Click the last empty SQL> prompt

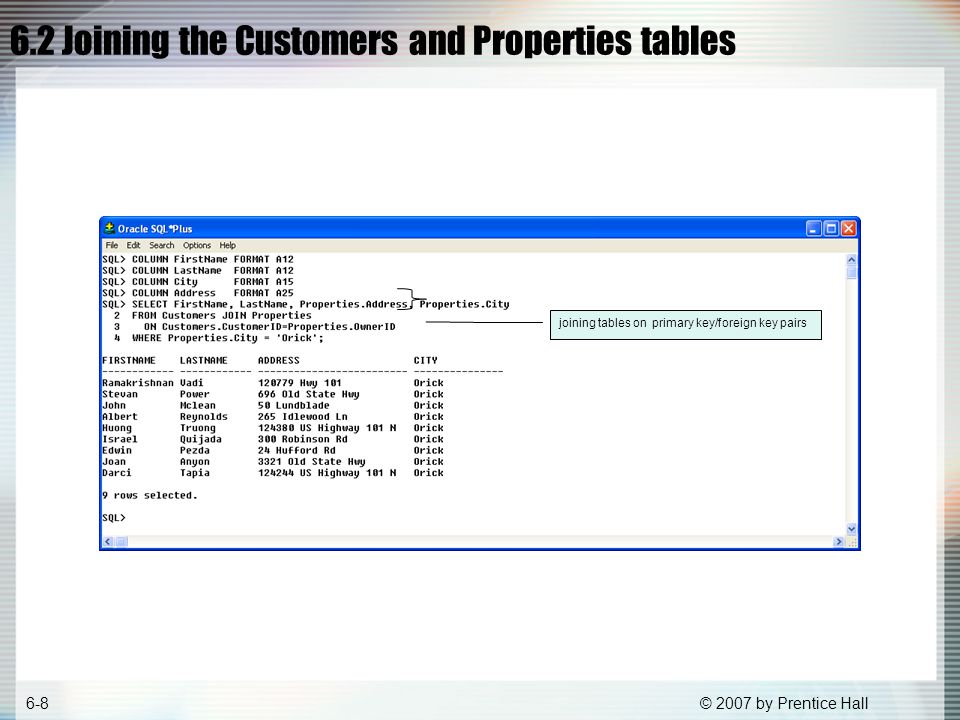pos(114,518)
